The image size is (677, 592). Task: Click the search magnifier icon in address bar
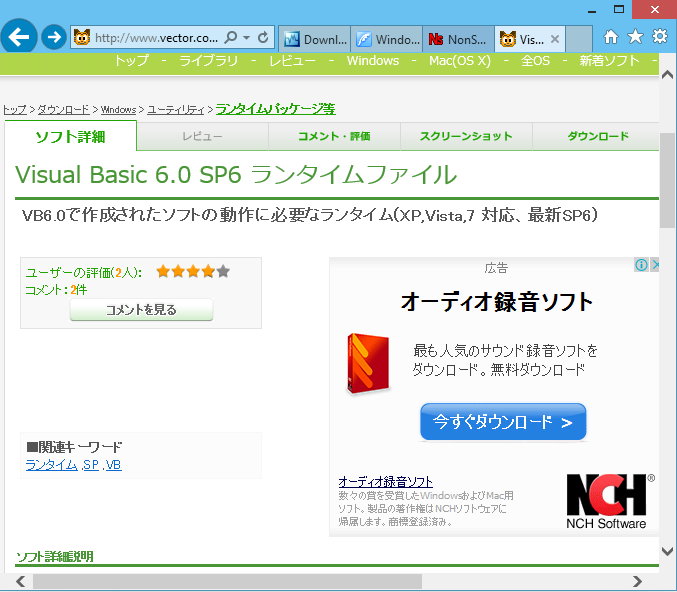pyautogui.click(x=231, y=38)
